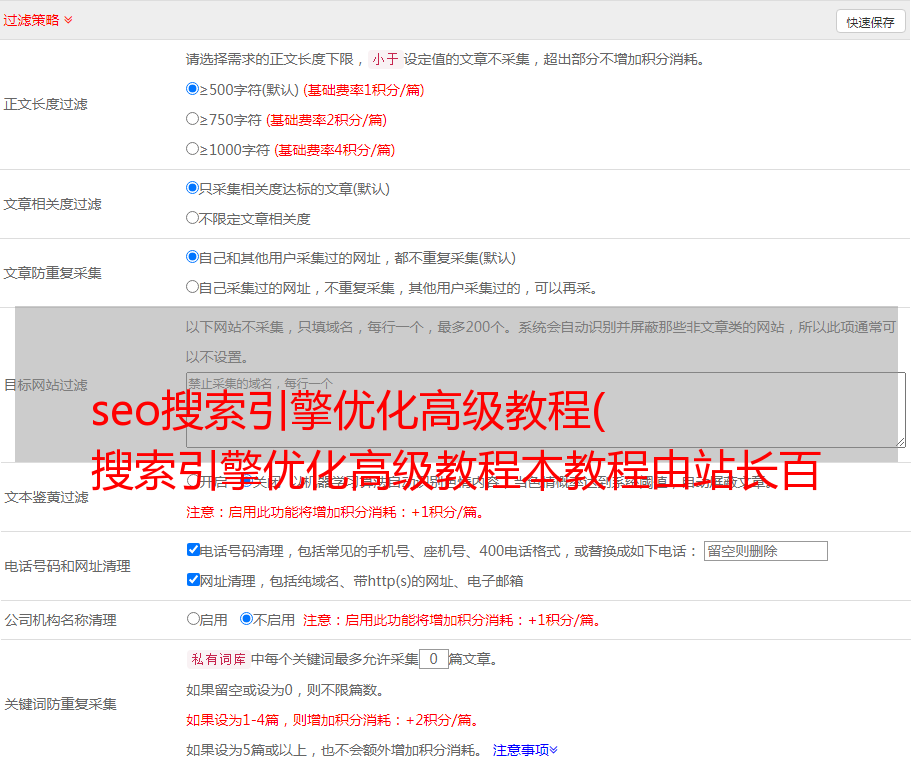Collapse the 过滤策略 section chevron
The height and width of the screenshot is (768, 912).
pyautogui.click(x=68, y=20)
